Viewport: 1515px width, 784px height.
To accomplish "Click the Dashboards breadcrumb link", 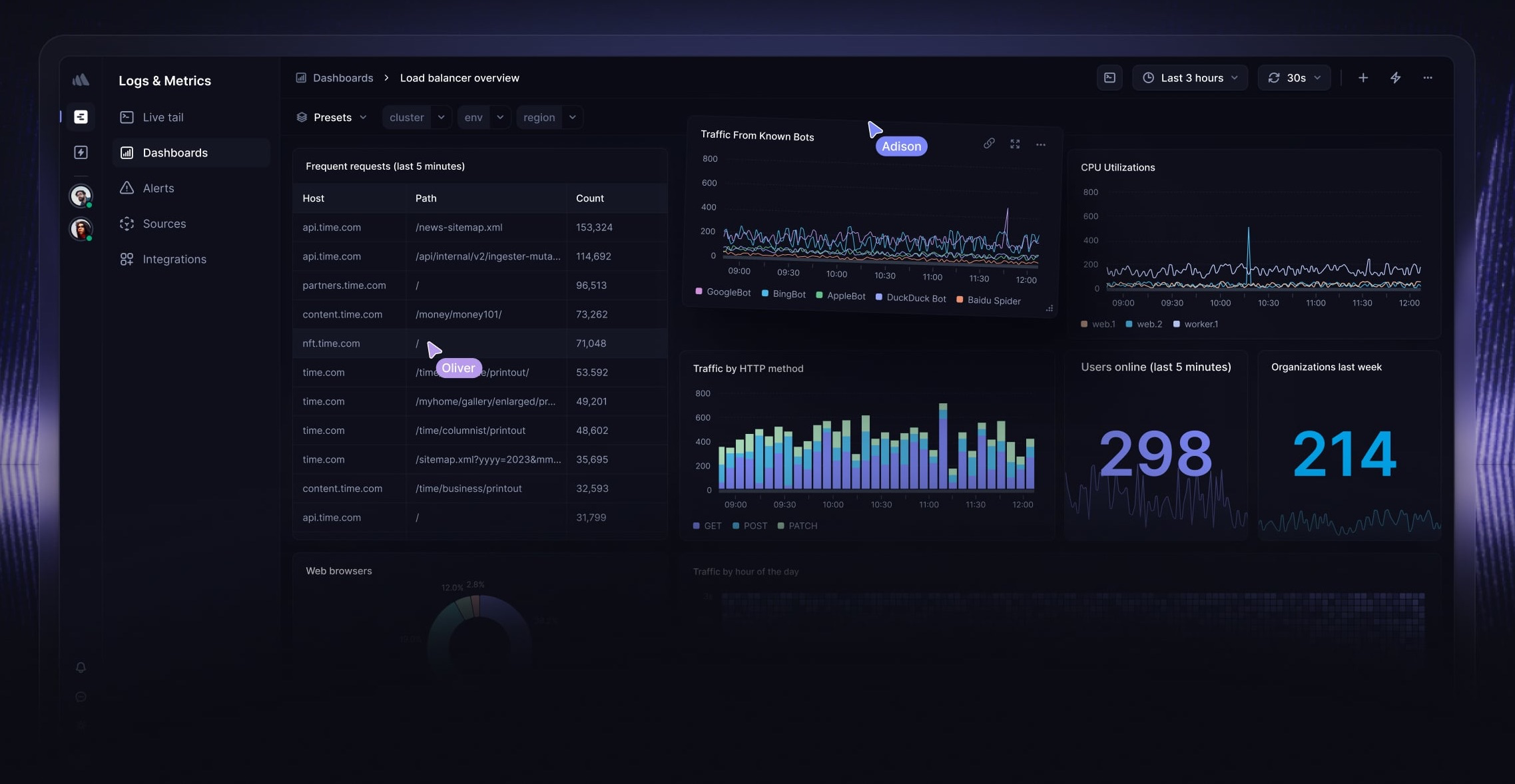I will [342, 77].
